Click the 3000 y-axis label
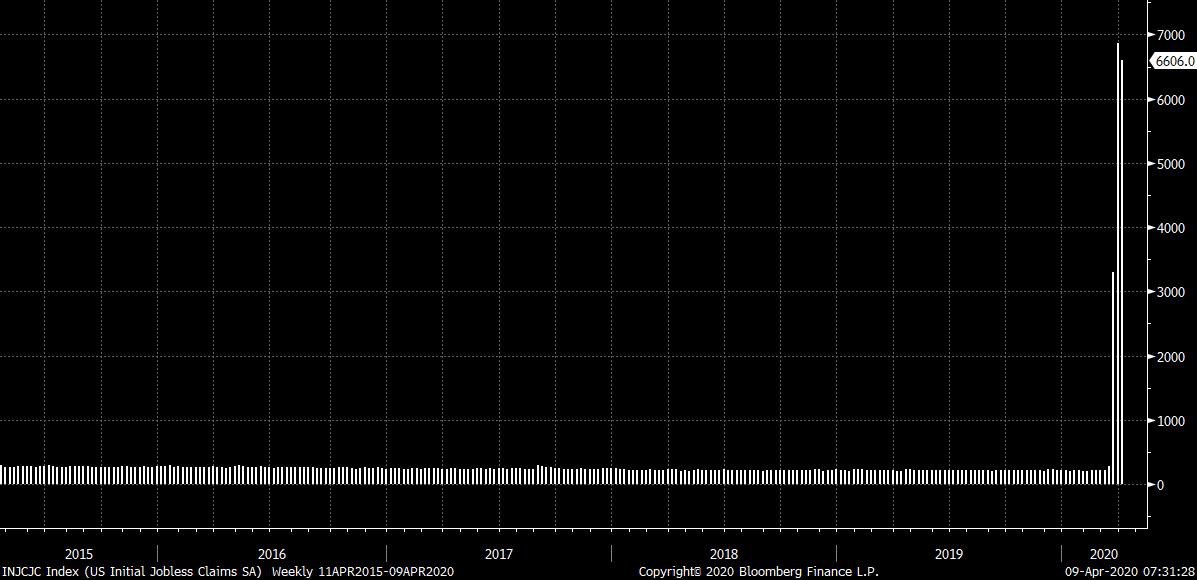This screenshot has height=580, width=1197. 1169,292
